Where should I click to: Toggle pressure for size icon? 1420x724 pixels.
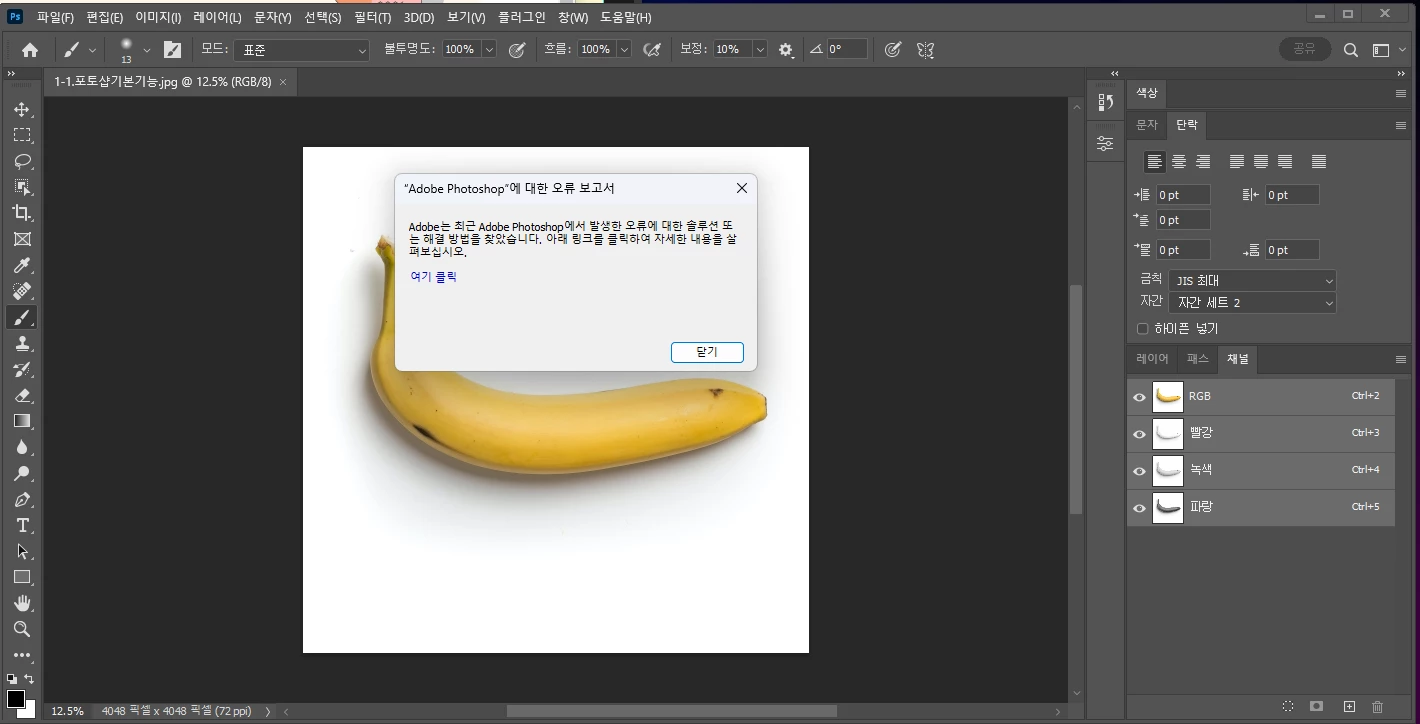click(893, 49)
